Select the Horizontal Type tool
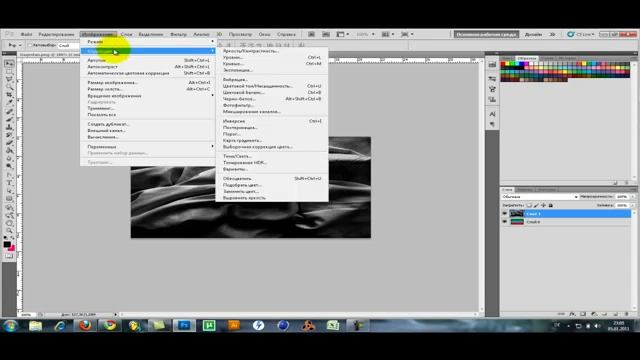This screenshot has height=360, width=640. click(9, 183)
